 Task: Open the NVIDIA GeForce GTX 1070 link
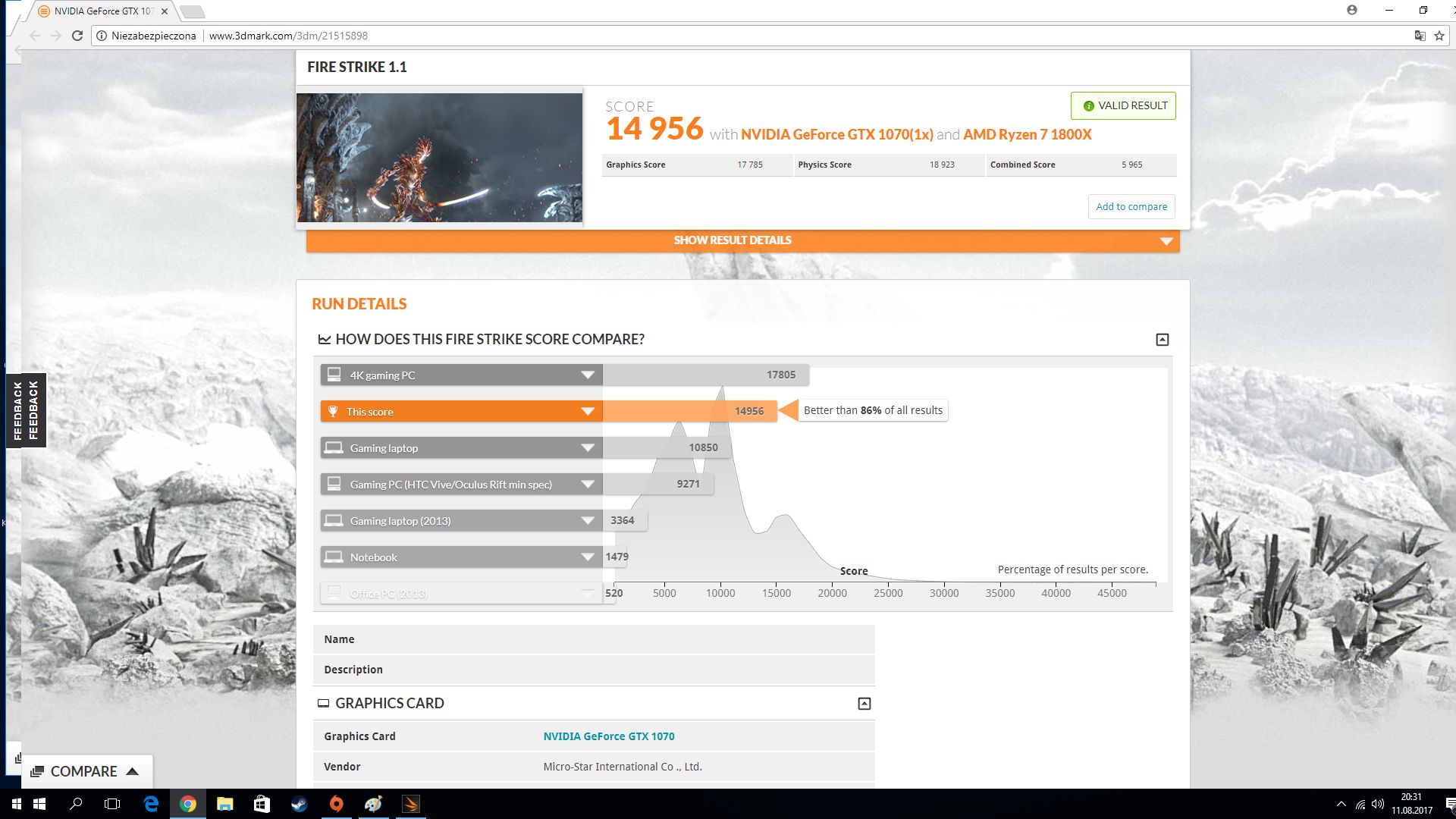point(609,736)
